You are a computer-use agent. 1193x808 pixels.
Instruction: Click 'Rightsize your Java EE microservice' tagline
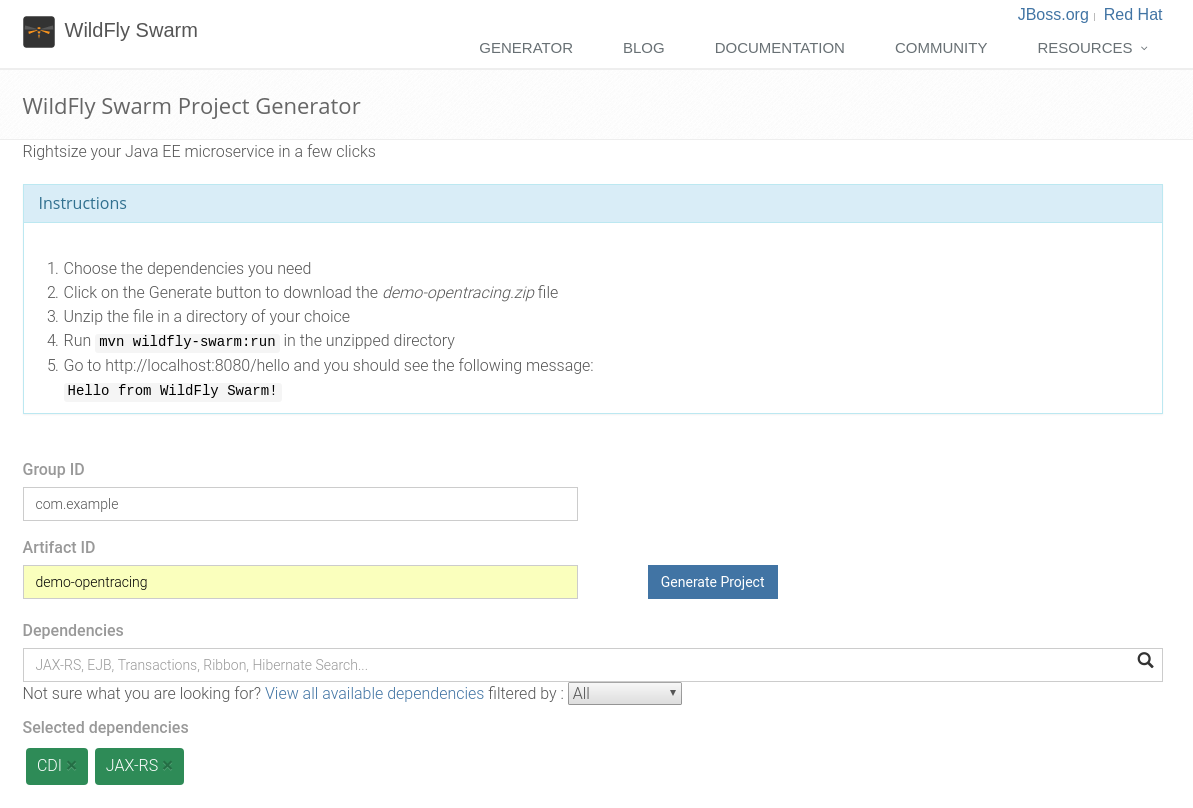pos(199,151)
